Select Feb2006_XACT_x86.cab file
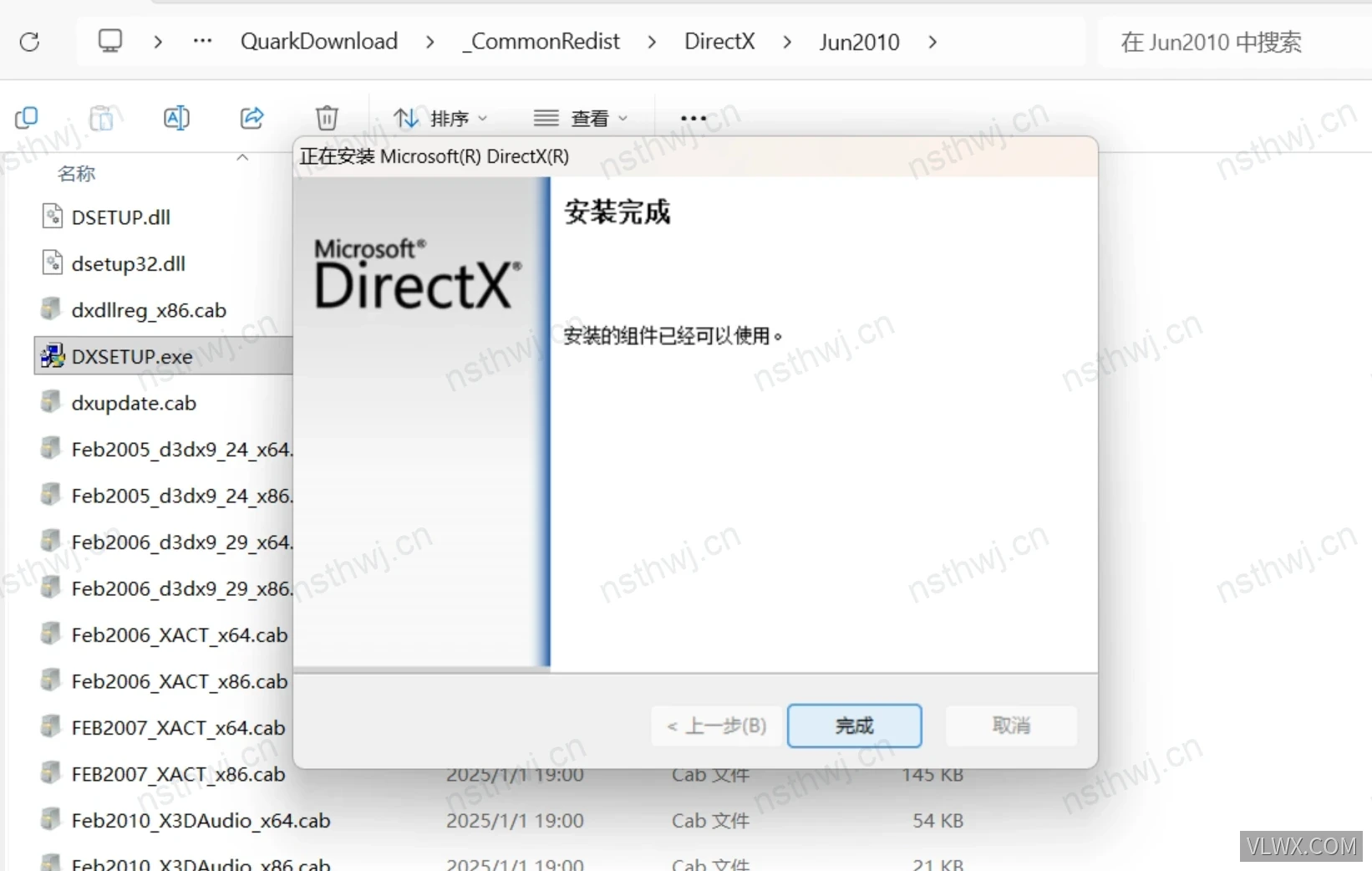The image size is (1372, 871). click(x=179, y=681)
